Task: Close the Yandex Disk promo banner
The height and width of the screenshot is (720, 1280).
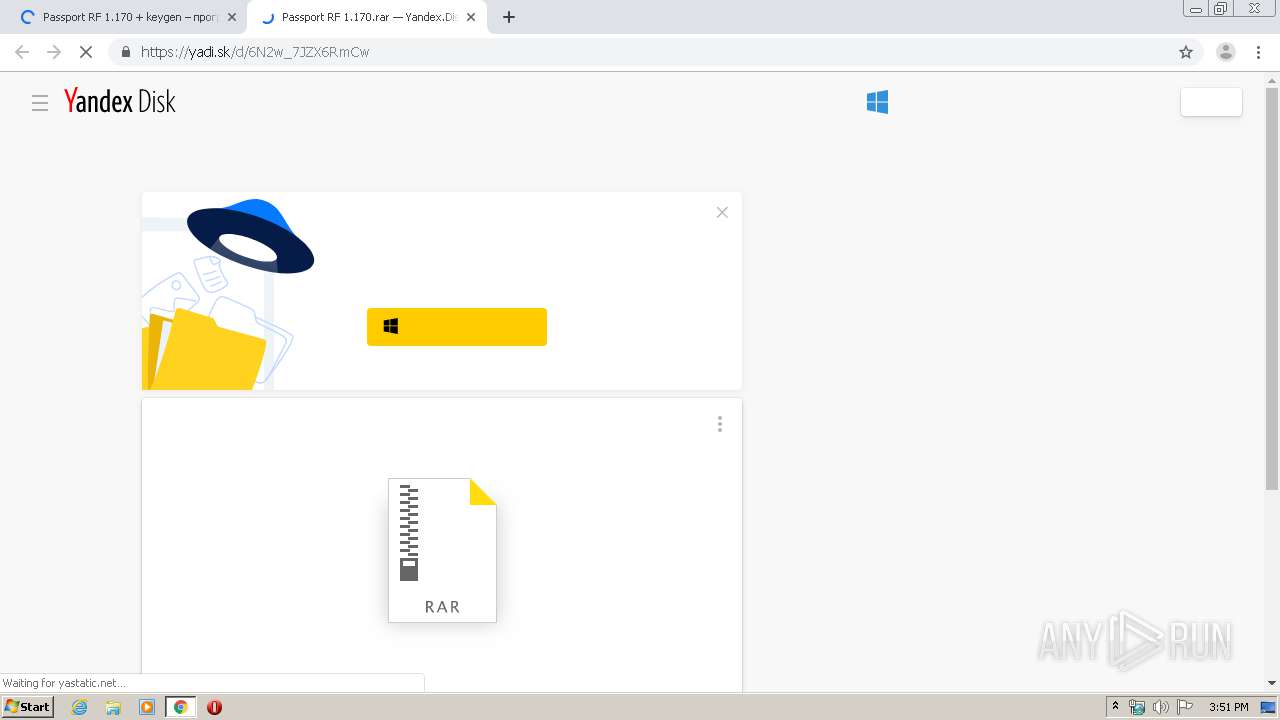Action: [x=722, y=212]
